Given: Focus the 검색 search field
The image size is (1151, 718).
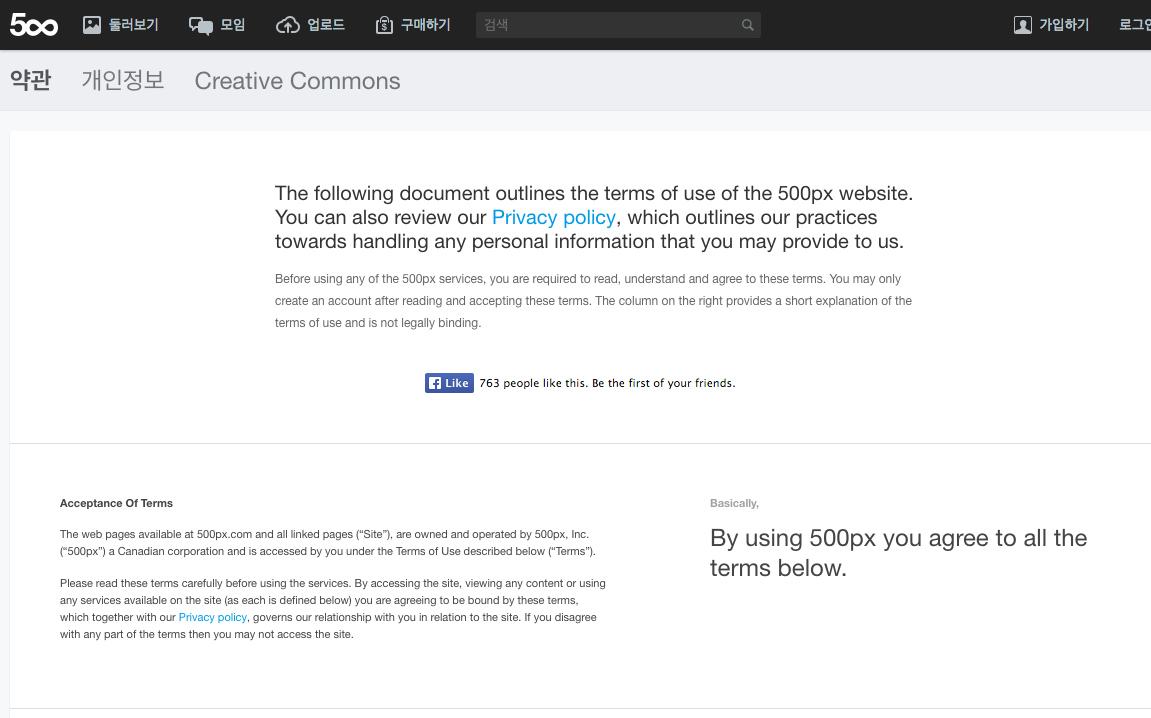Looking at the screenshot, I should 618,25.
